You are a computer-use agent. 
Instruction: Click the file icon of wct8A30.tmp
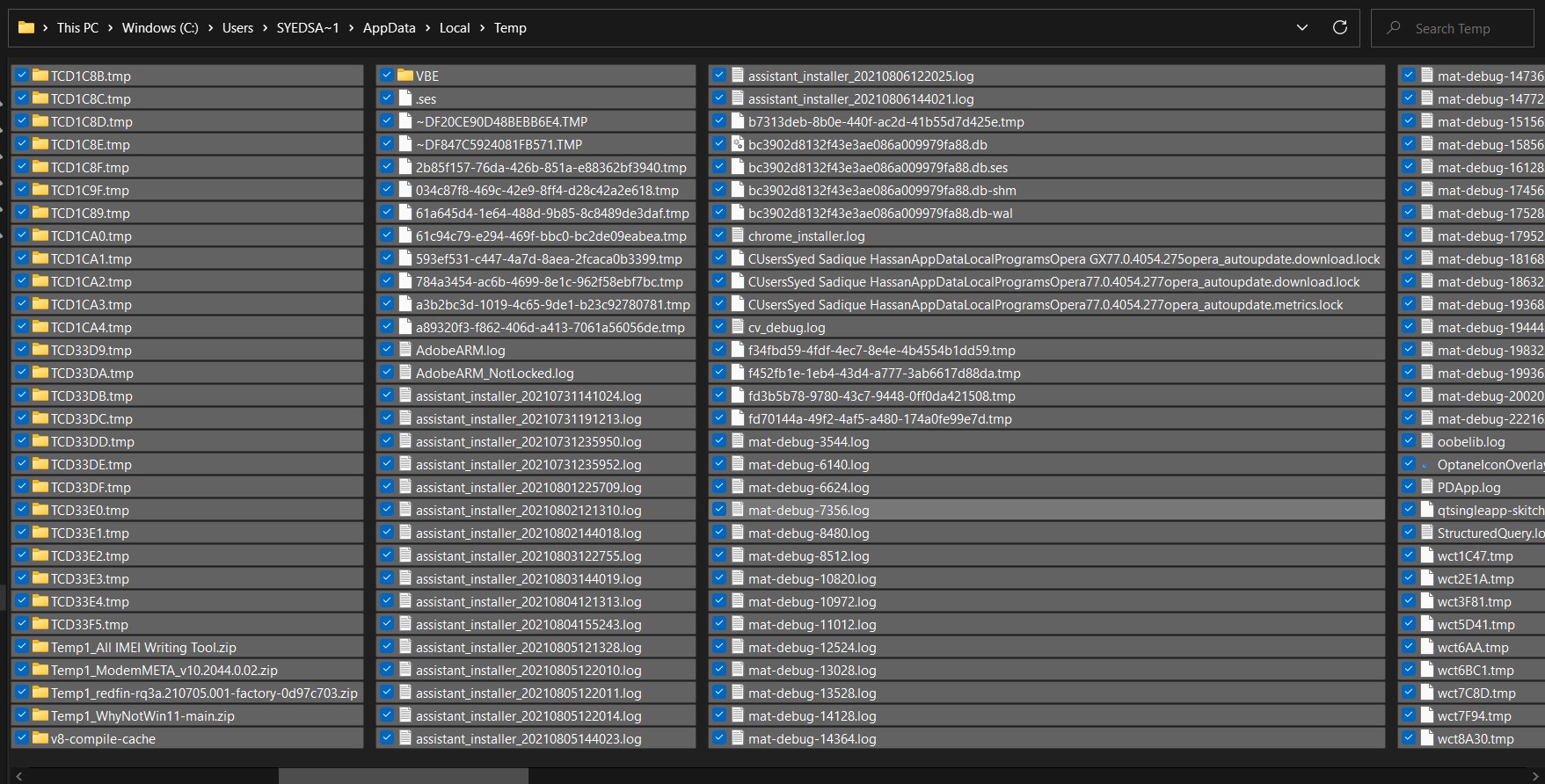tap(1427, 738)
